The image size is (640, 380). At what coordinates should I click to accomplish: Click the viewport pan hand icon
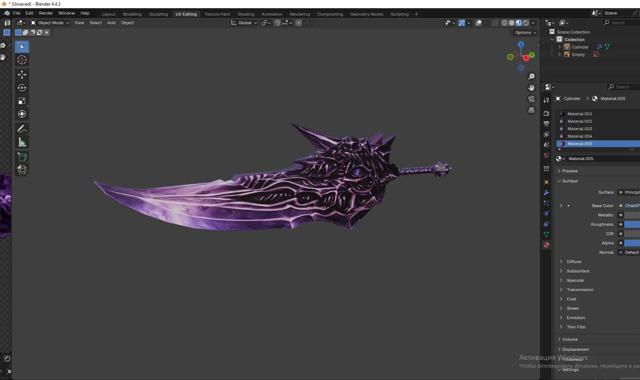pos(531,88)
